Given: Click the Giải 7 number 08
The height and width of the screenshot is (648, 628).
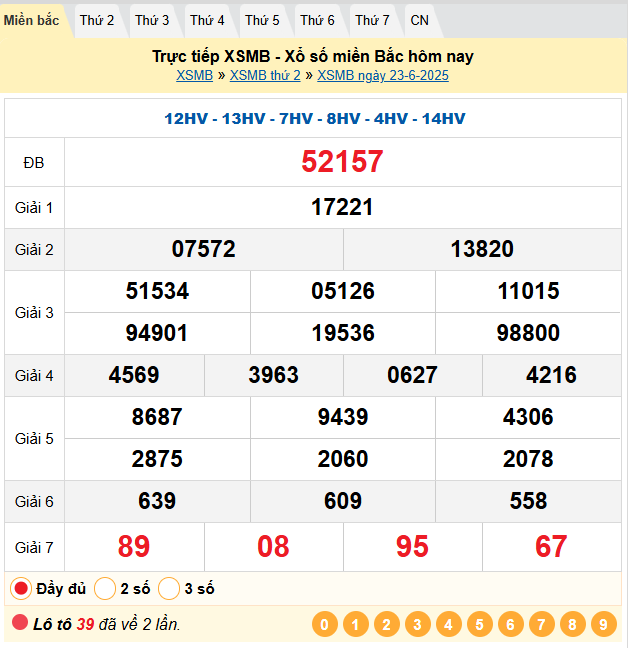Looking at the screenshot, I should coord(273,546).
